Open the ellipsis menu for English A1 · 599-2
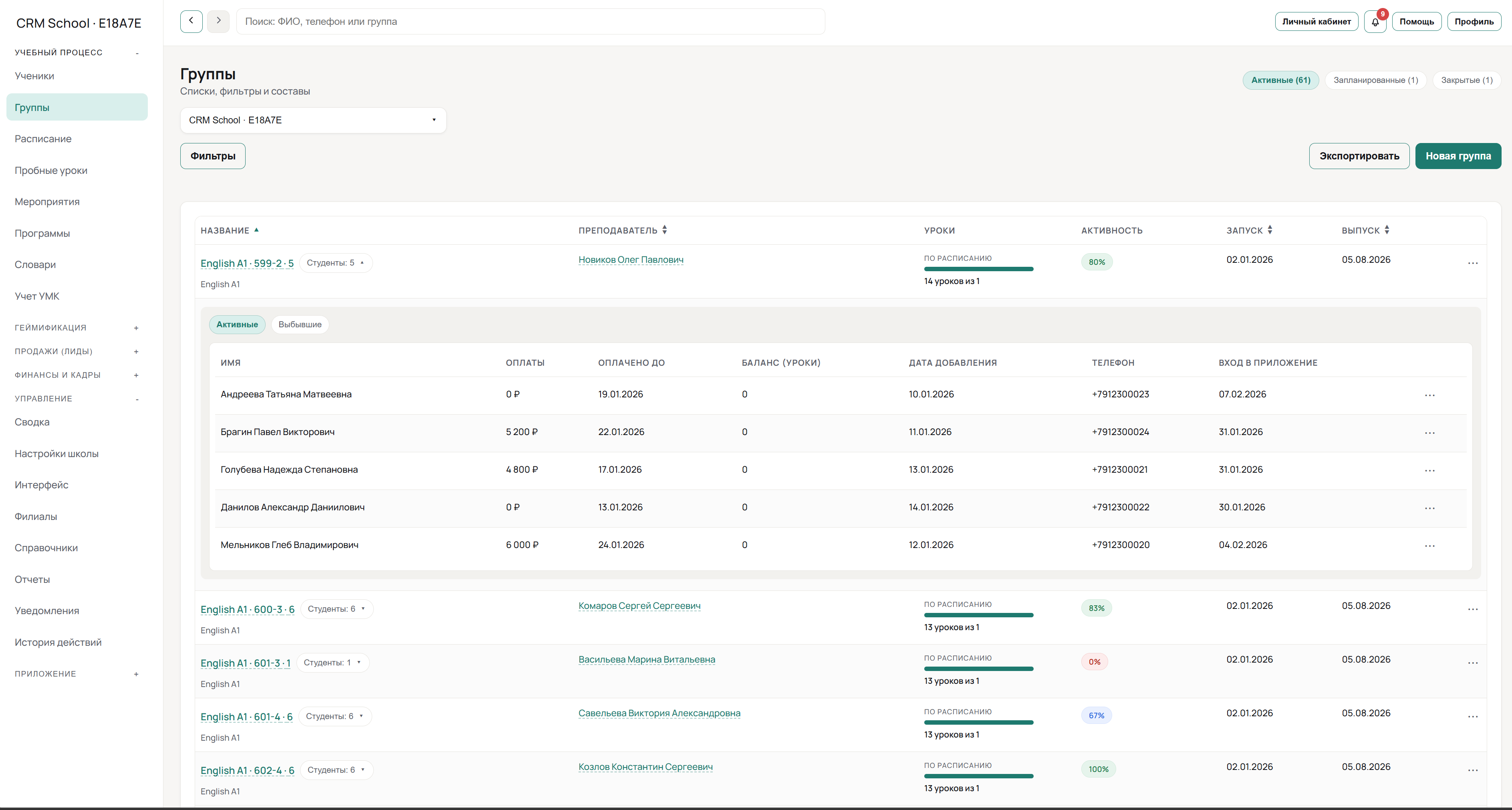 (1473, 264)
